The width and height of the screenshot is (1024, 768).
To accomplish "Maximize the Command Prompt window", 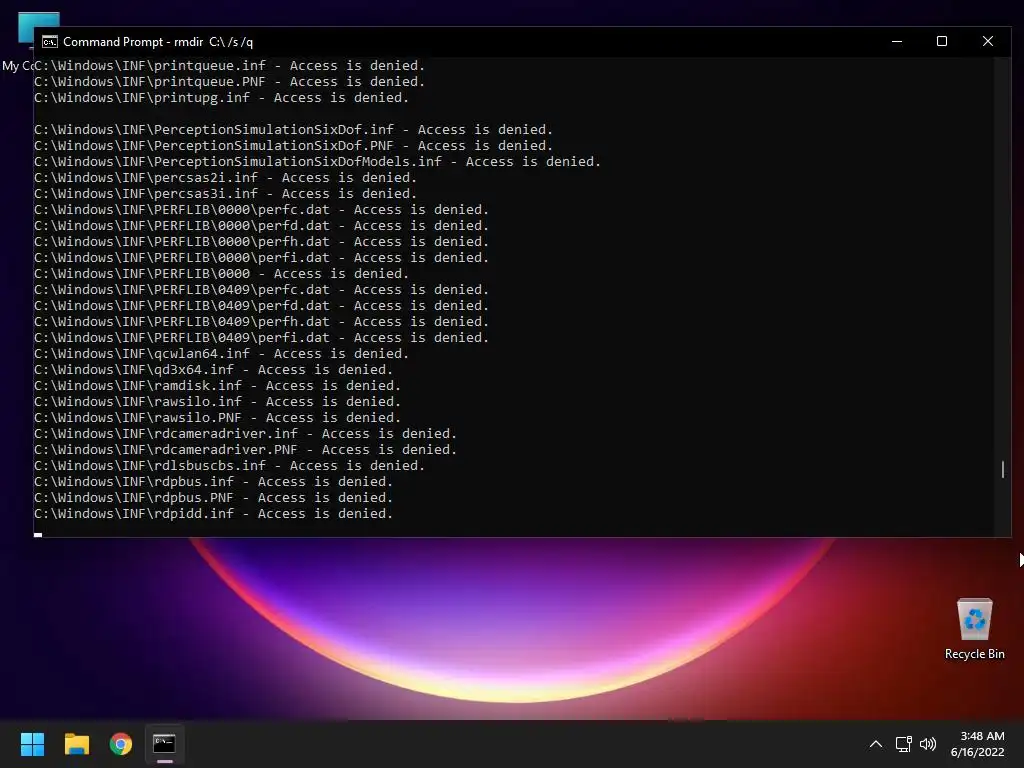I will (942, 41).
